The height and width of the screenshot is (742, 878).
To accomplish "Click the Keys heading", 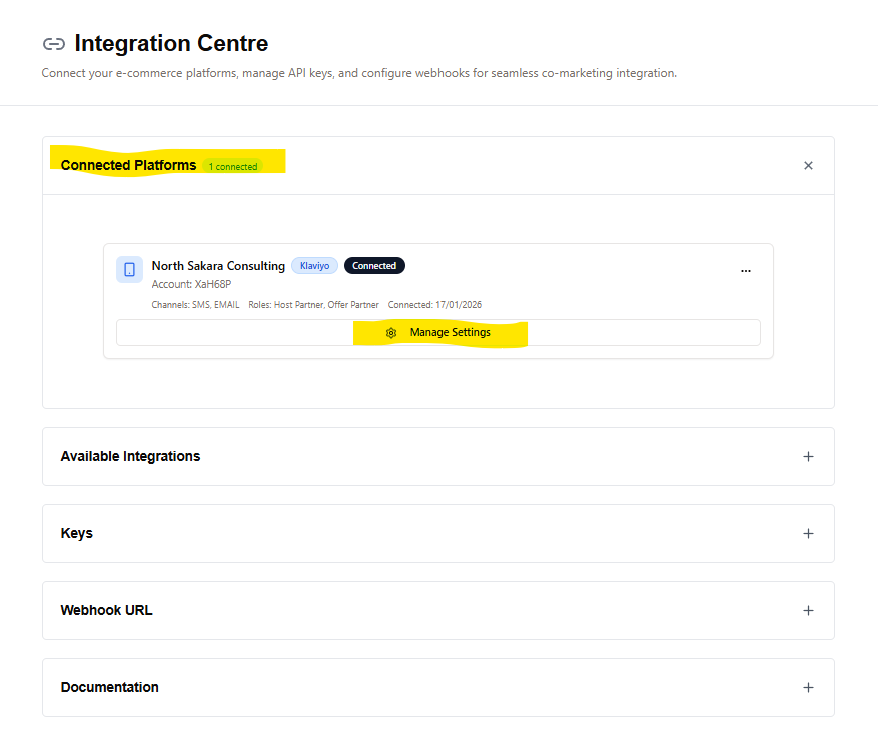I will coord(77,533).
